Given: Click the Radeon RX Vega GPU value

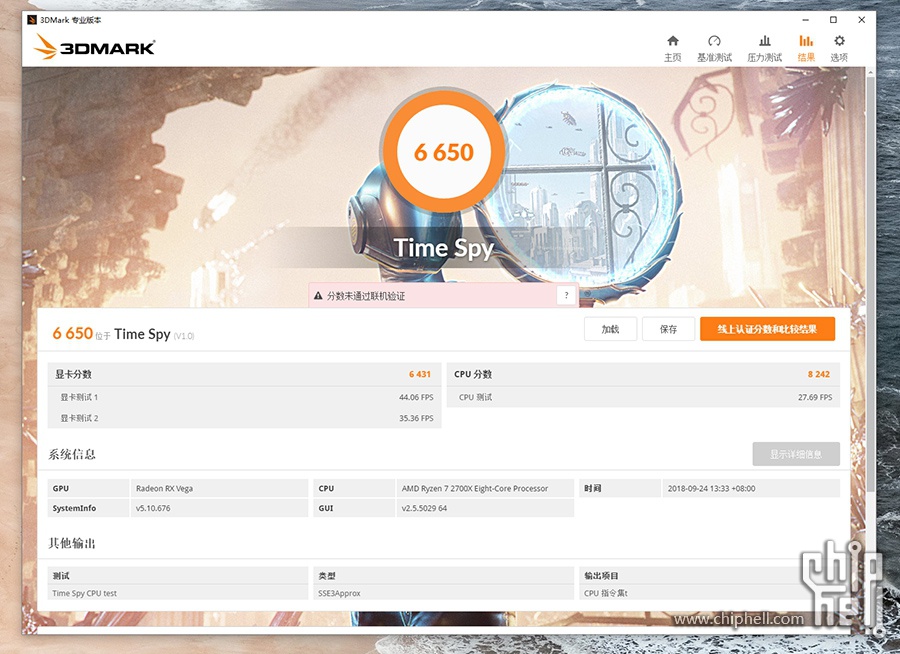Looking at the screenshot, I should click(164, 489).
